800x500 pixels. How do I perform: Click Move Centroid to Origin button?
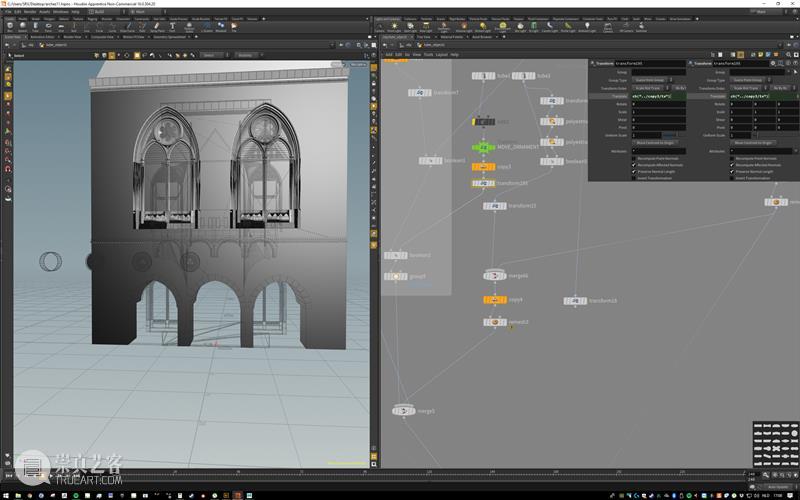point(655,142)
